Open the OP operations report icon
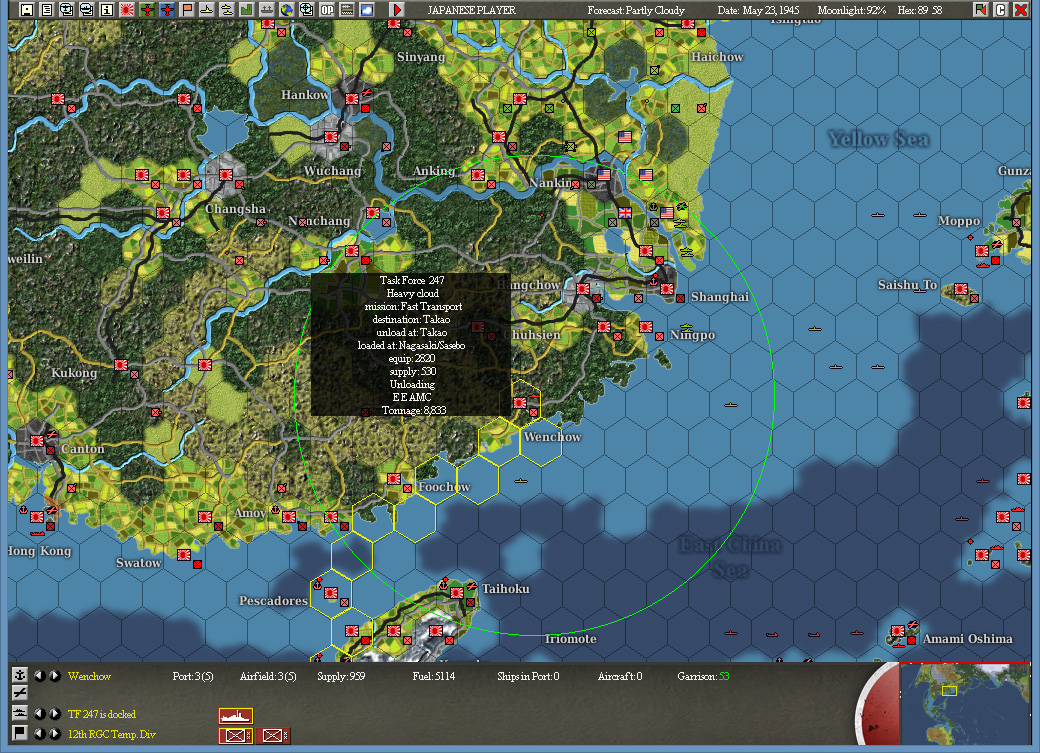The height and width of the screenshot is (753, 1040). click(327, 9)
